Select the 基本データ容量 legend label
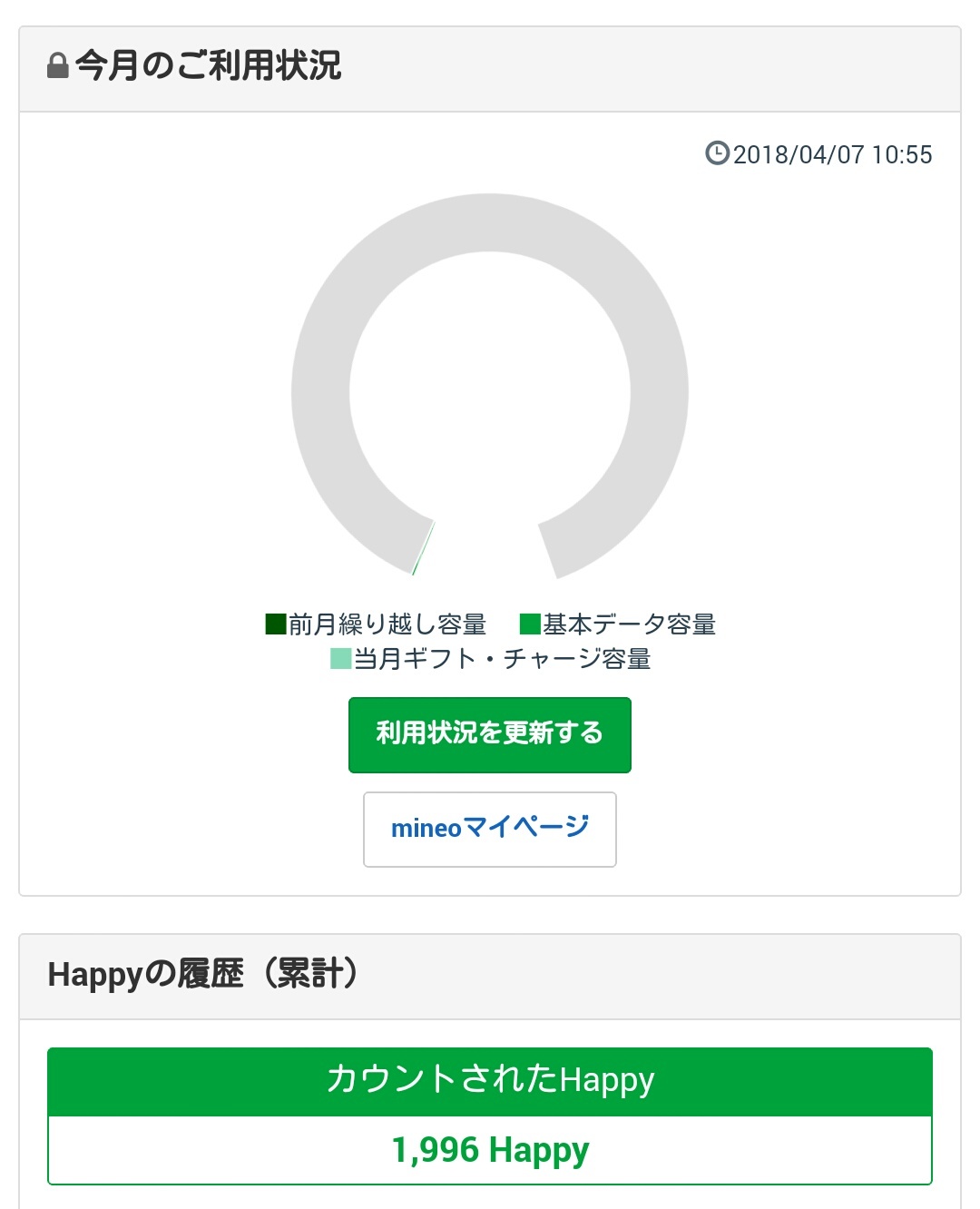The height and width of the screenshot is (1209, 980). tap(629, 624)
